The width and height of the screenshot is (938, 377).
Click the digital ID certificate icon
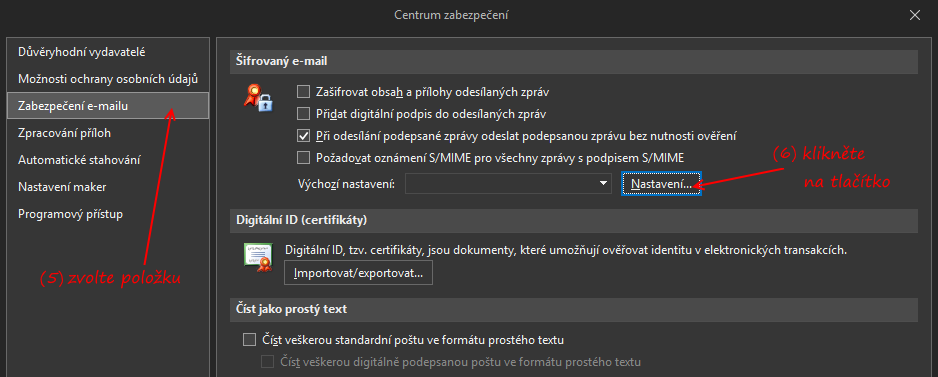[x=258, y=259]
